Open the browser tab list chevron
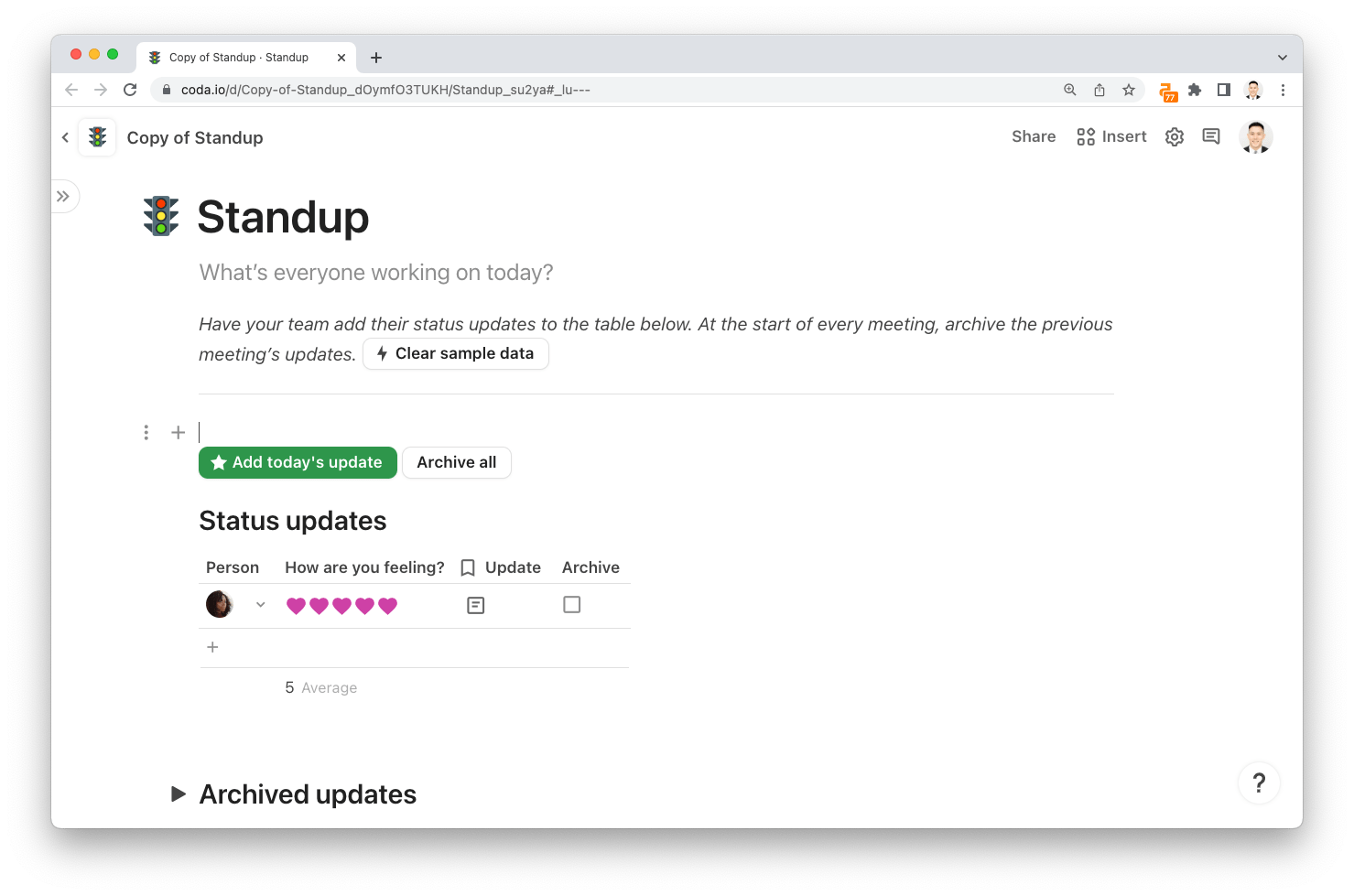This screenshot has height=896, width=1354. click(1283, 58)
